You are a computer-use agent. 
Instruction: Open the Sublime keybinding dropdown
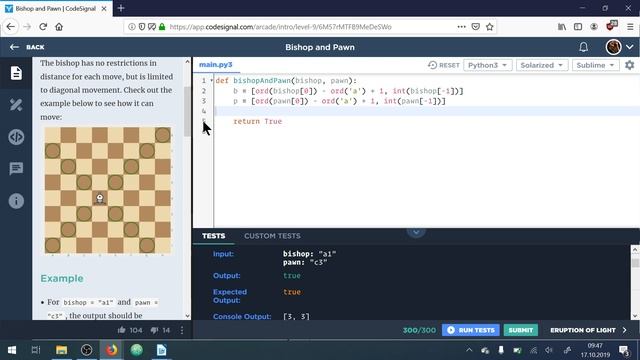596,65
